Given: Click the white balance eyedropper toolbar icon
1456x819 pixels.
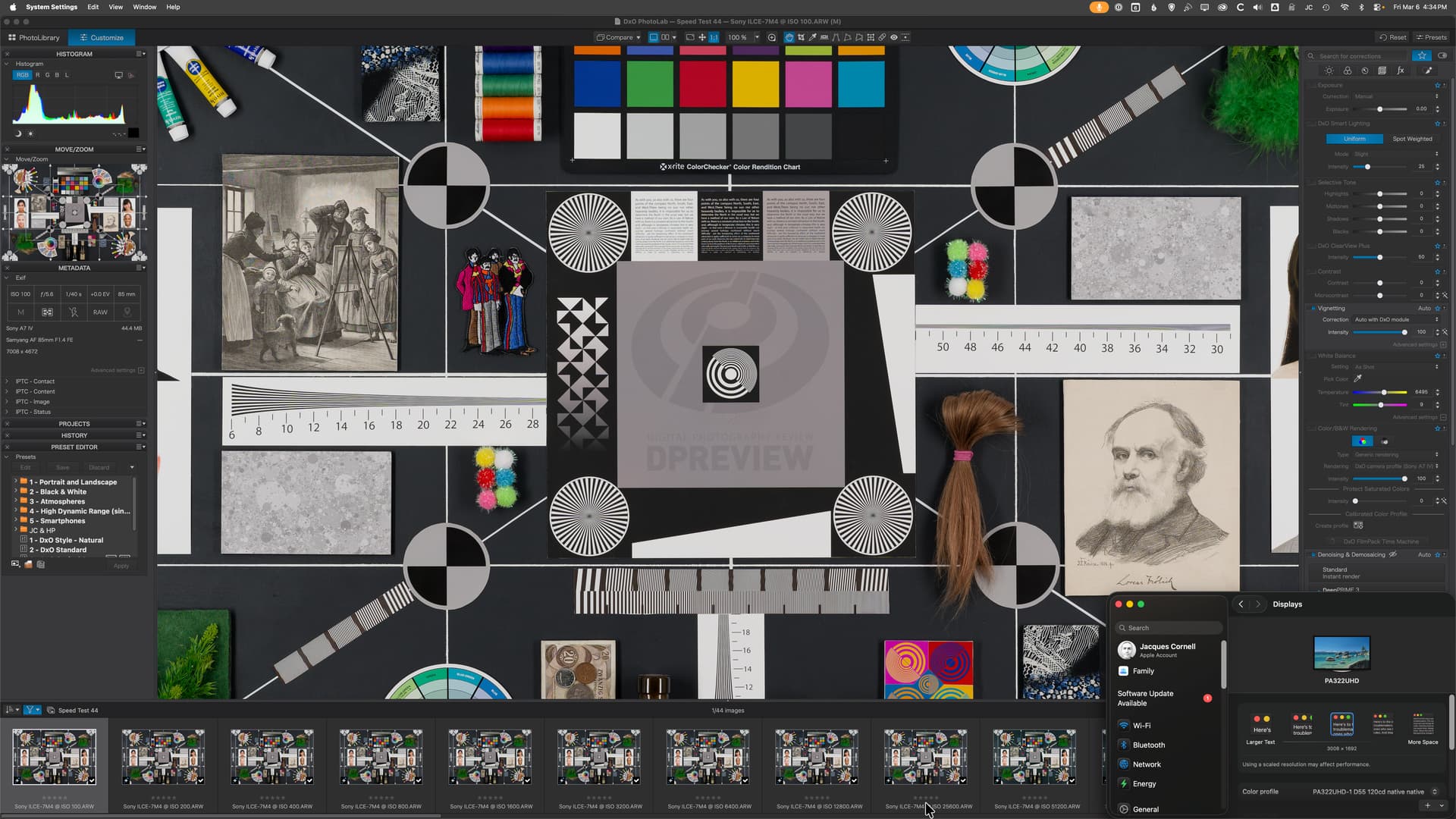Looking at the screenshot, I should pyautogui.click(x=813, y=37).
